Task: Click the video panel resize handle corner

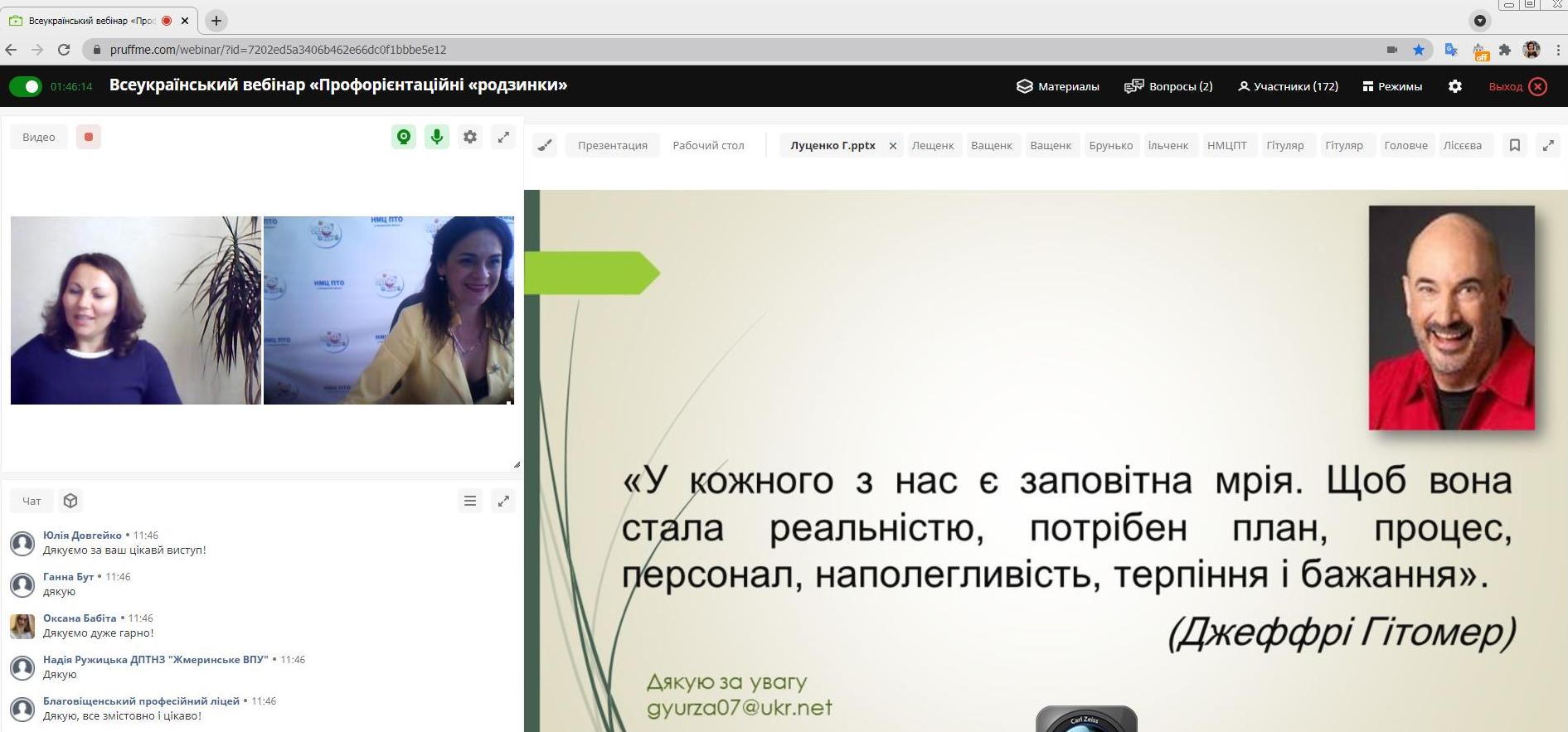Action: coord(517,464)
